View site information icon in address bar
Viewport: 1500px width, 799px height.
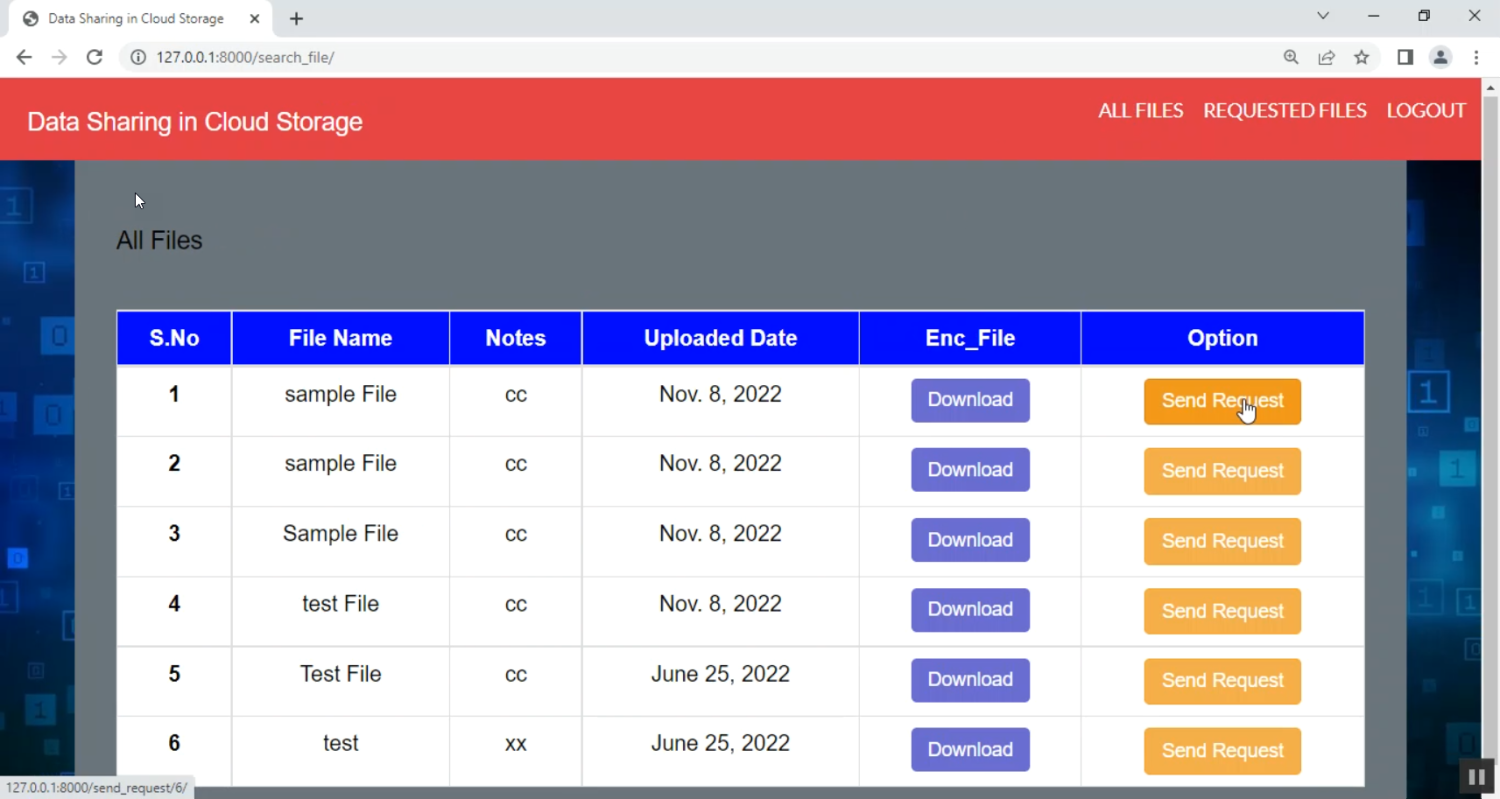click(x=138, y=57)
